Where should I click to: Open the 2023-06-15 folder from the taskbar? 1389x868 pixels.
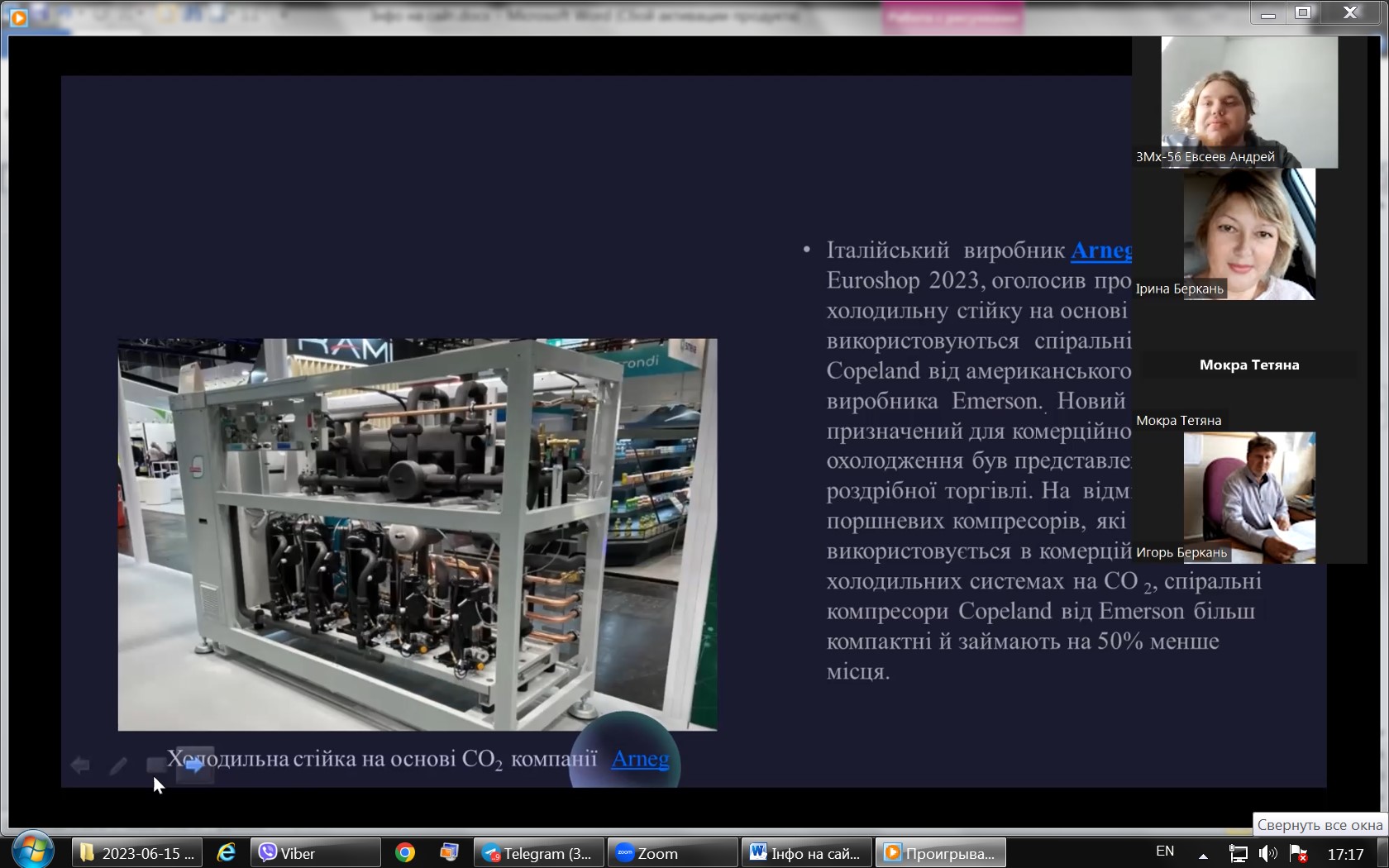136,853
